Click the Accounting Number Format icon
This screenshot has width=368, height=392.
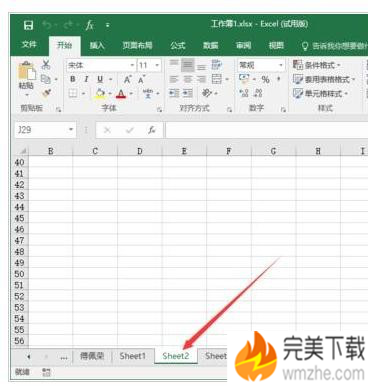(244, 79)
